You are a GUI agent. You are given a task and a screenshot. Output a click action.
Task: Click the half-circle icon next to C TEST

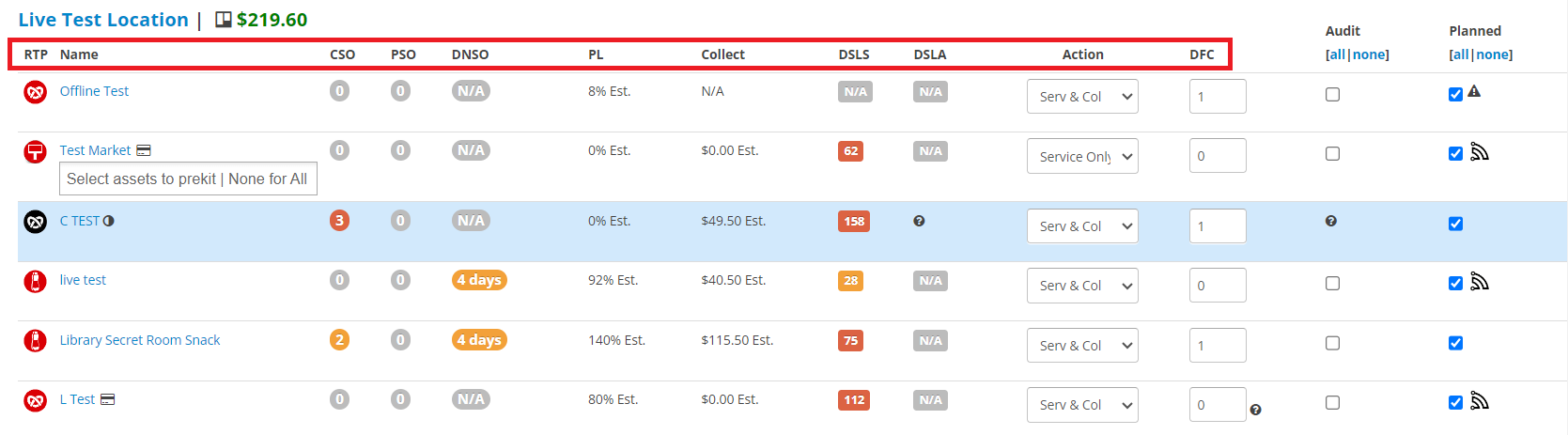tap(109, 221)
